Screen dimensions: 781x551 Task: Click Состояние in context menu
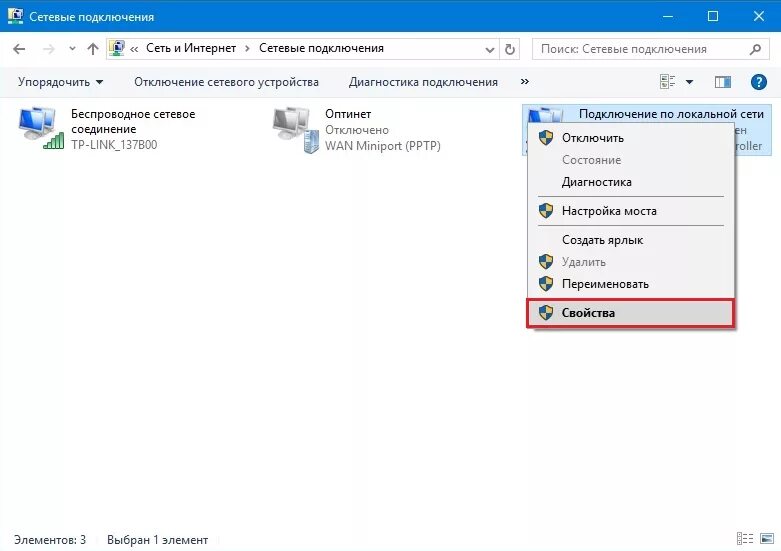point(631,160)
